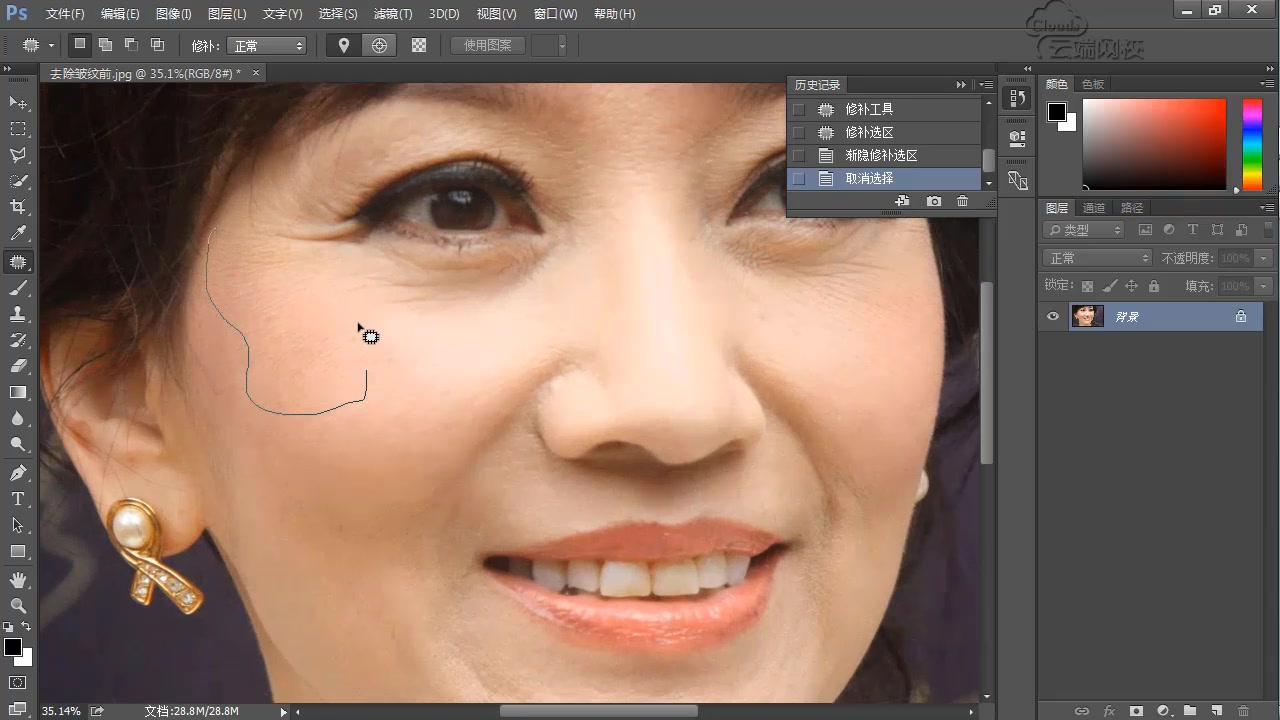The image size is (1280, 720).
Task: Open the 图像(I) menu
Action: [x=174, y=14]
